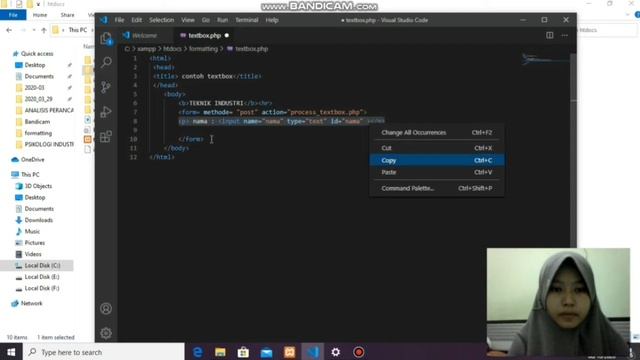Viewport: 640px width, 360px height.
Task: Click the Home tab in File Explorer
Action: tap(40, 15)
